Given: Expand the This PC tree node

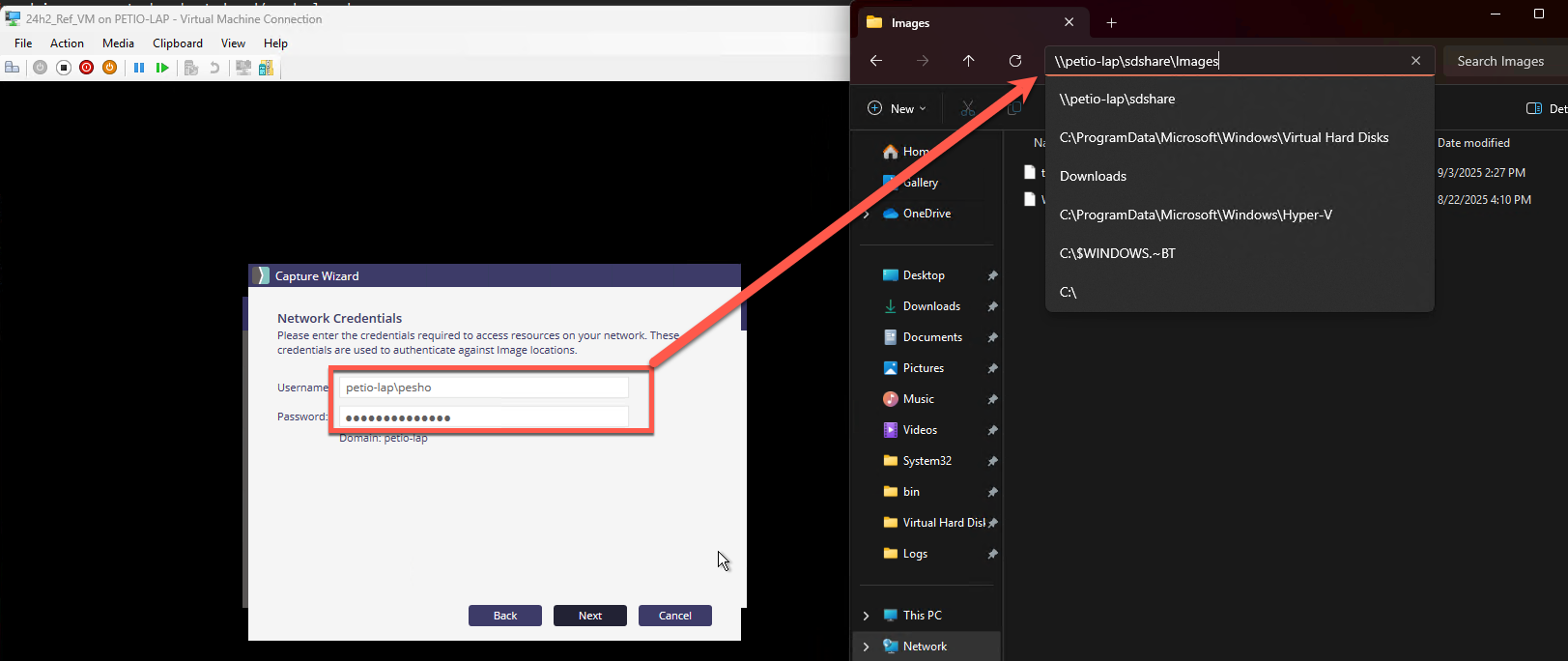Looking at the screenshot, I should [x=866, y=616].
